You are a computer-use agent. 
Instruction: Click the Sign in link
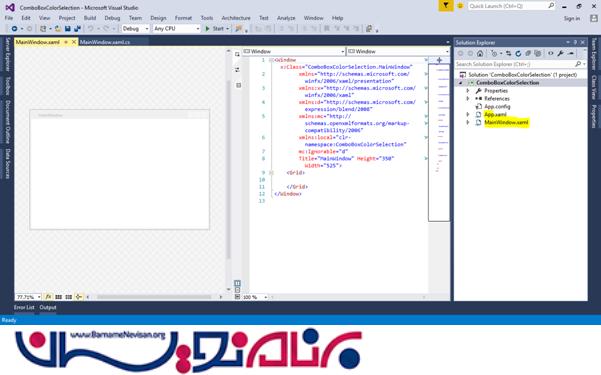pos(571,18)
